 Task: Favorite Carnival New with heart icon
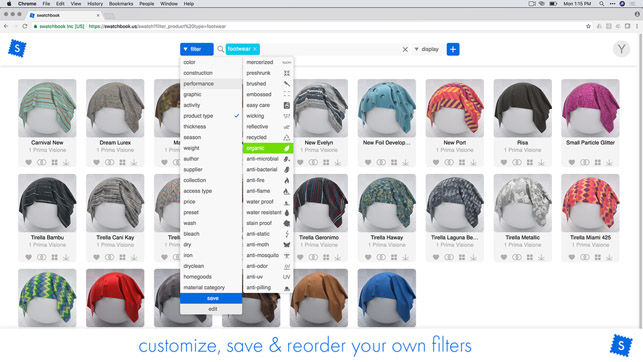tap(28, 162)
